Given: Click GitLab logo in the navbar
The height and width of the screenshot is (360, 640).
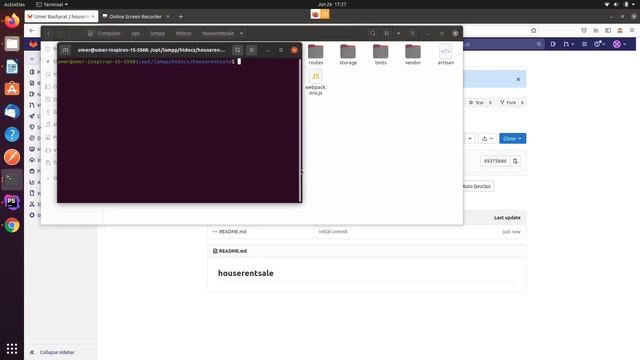Looking at the screenshot, I should point(33,44).
